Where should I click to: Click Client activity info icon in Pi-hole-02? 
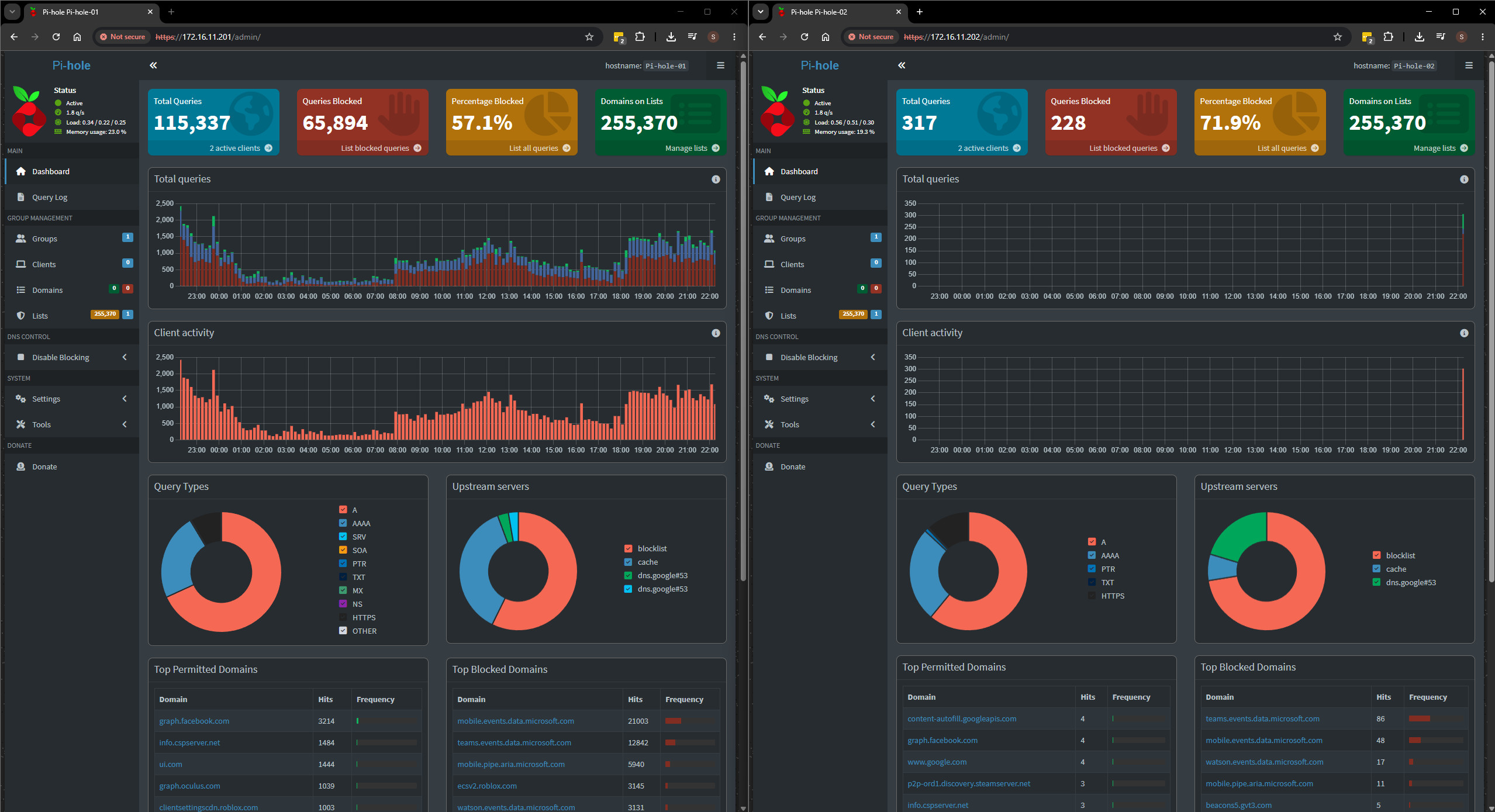point(1464,333)
